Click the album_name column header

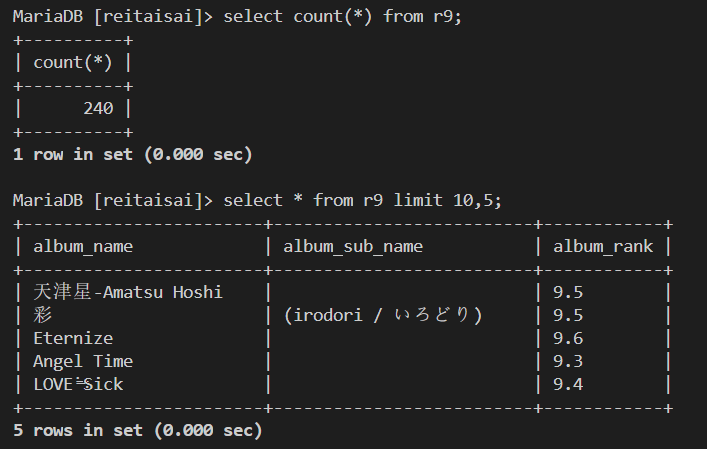tap(83, 247)
